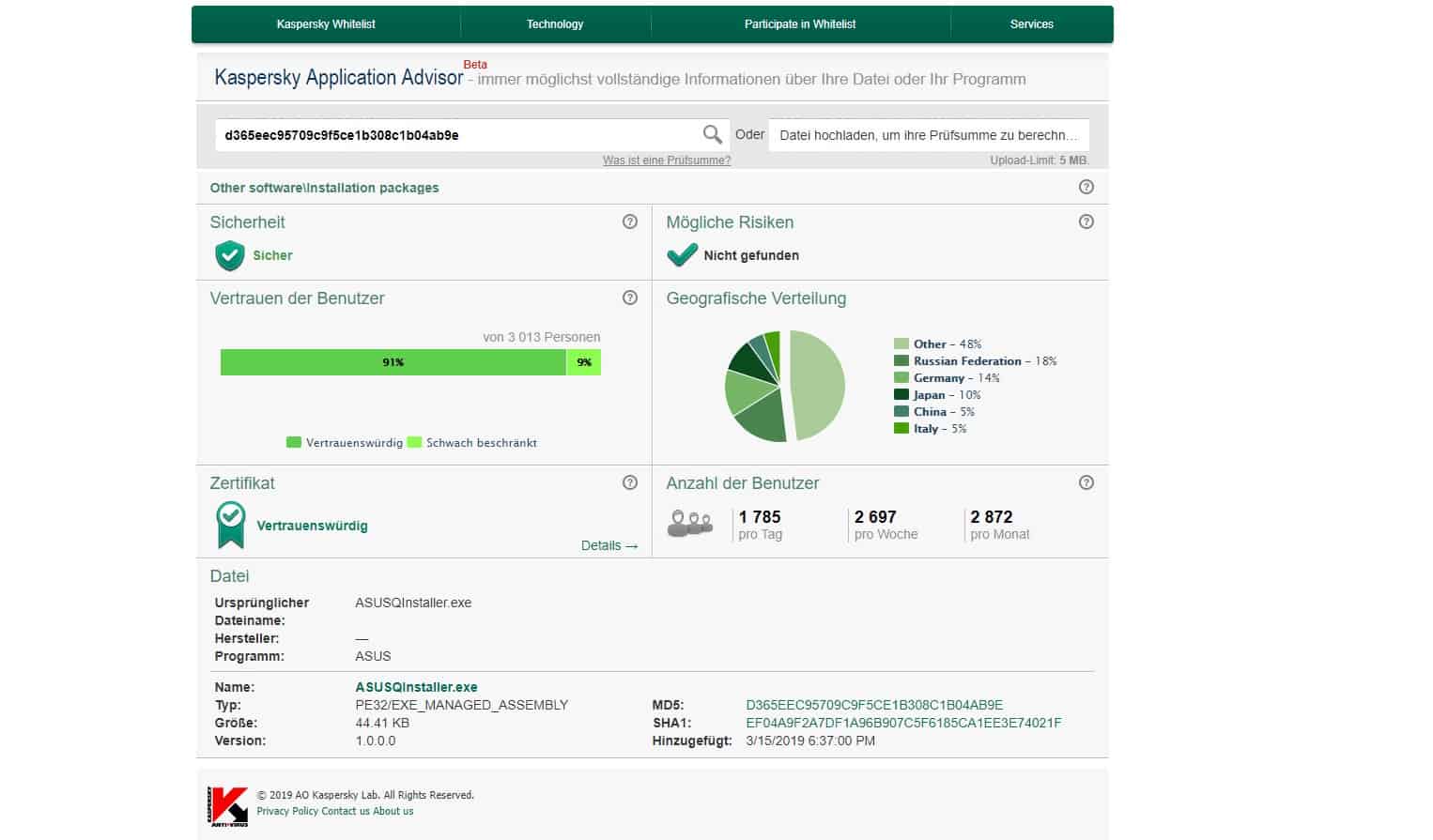Click the Kaspersky logo in footer

pos(228,806)
